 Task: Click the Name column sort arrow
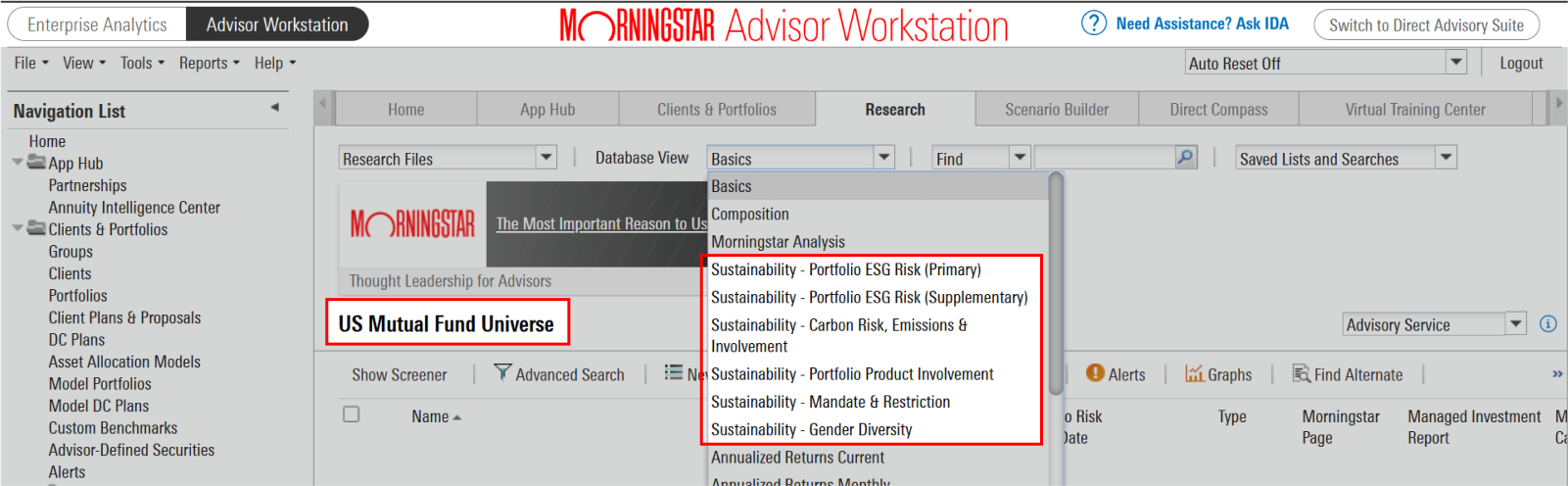point(457,417)
